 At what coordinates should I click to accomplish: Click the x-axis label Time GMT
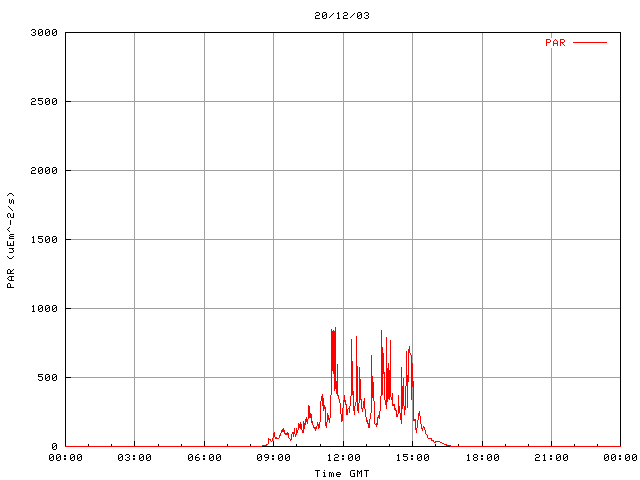point(342,473)
